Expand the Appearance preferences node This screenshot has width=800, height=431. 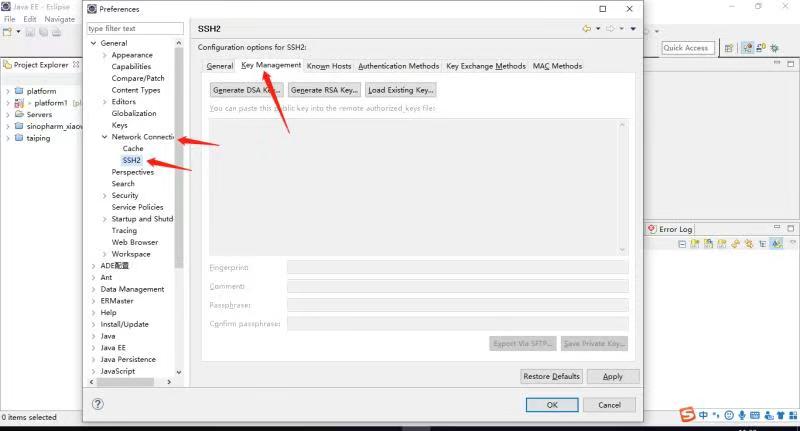[x=105, y=55]
